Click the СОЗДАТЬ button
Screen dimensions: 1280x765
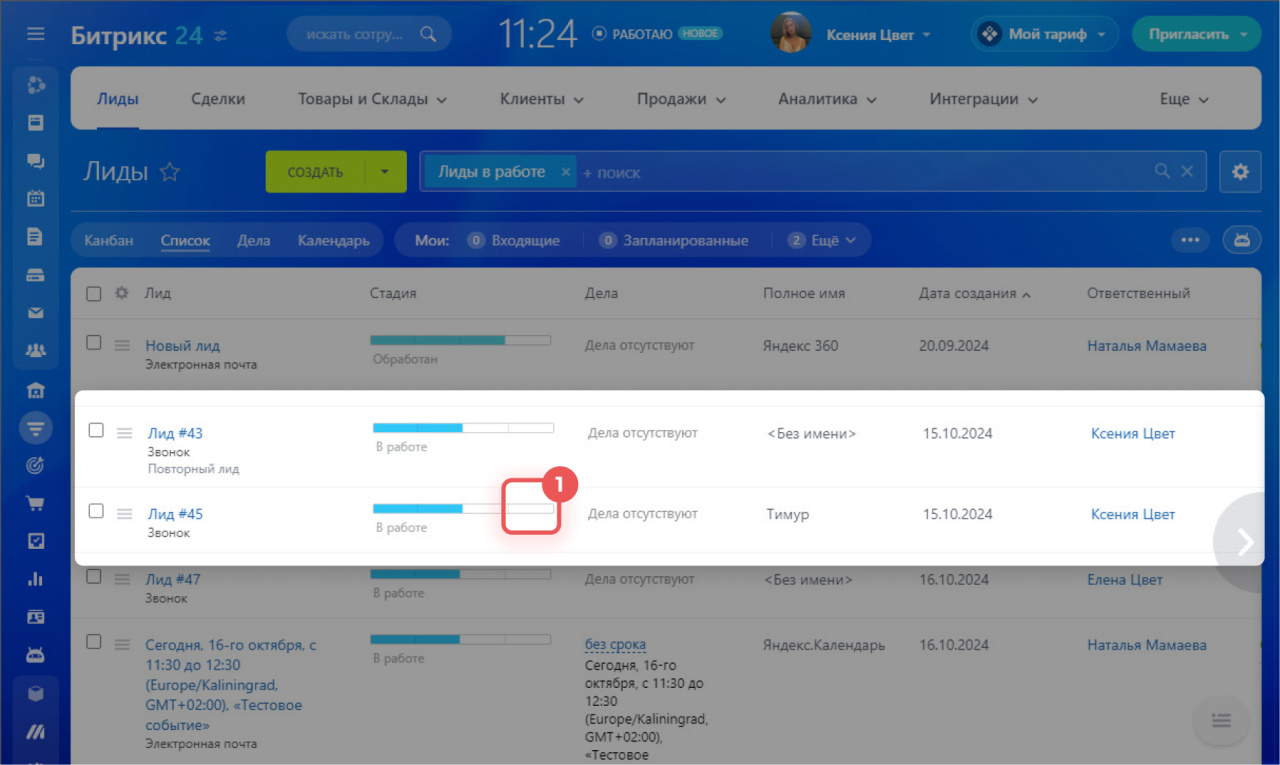(315, 172)
